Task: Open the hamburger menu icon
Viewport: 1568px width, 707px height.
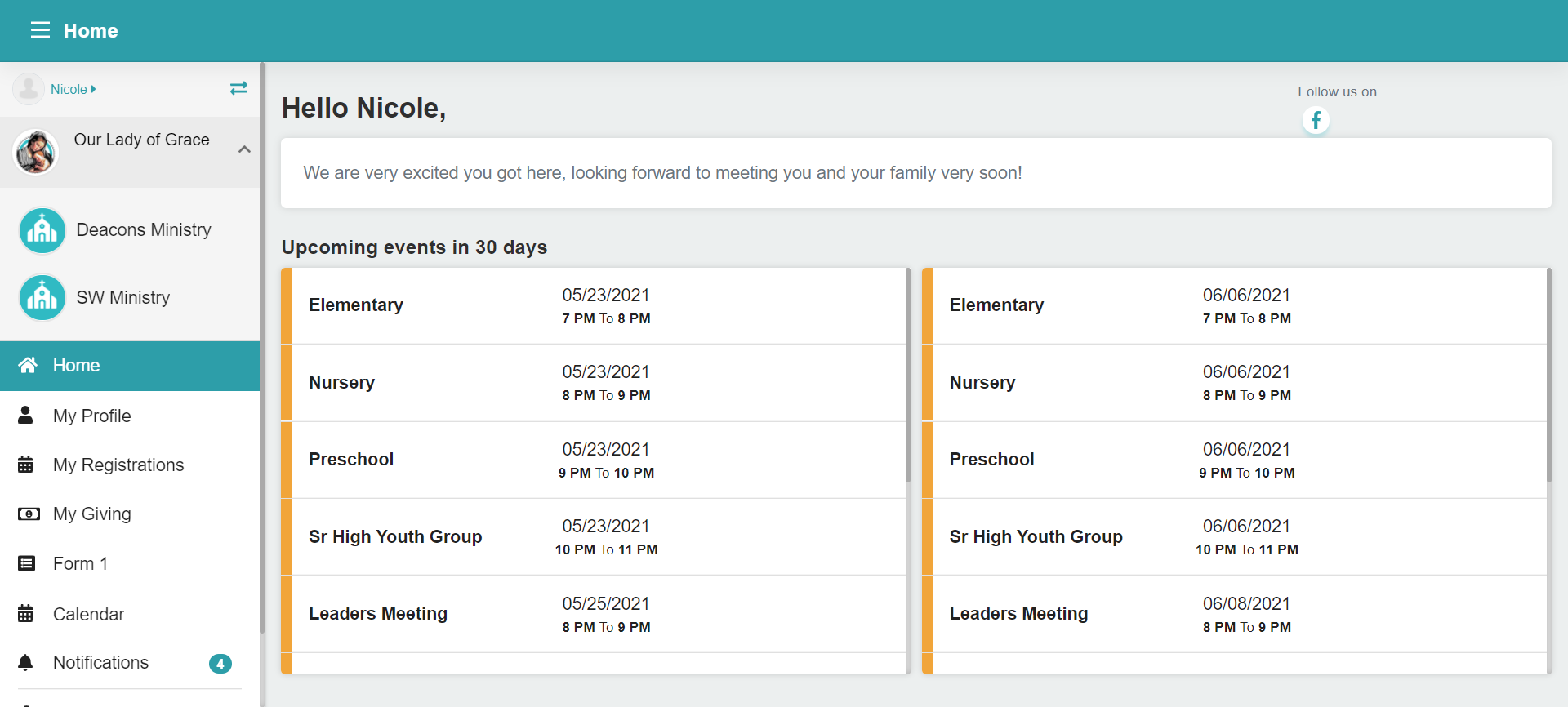Action: [40, 31]
